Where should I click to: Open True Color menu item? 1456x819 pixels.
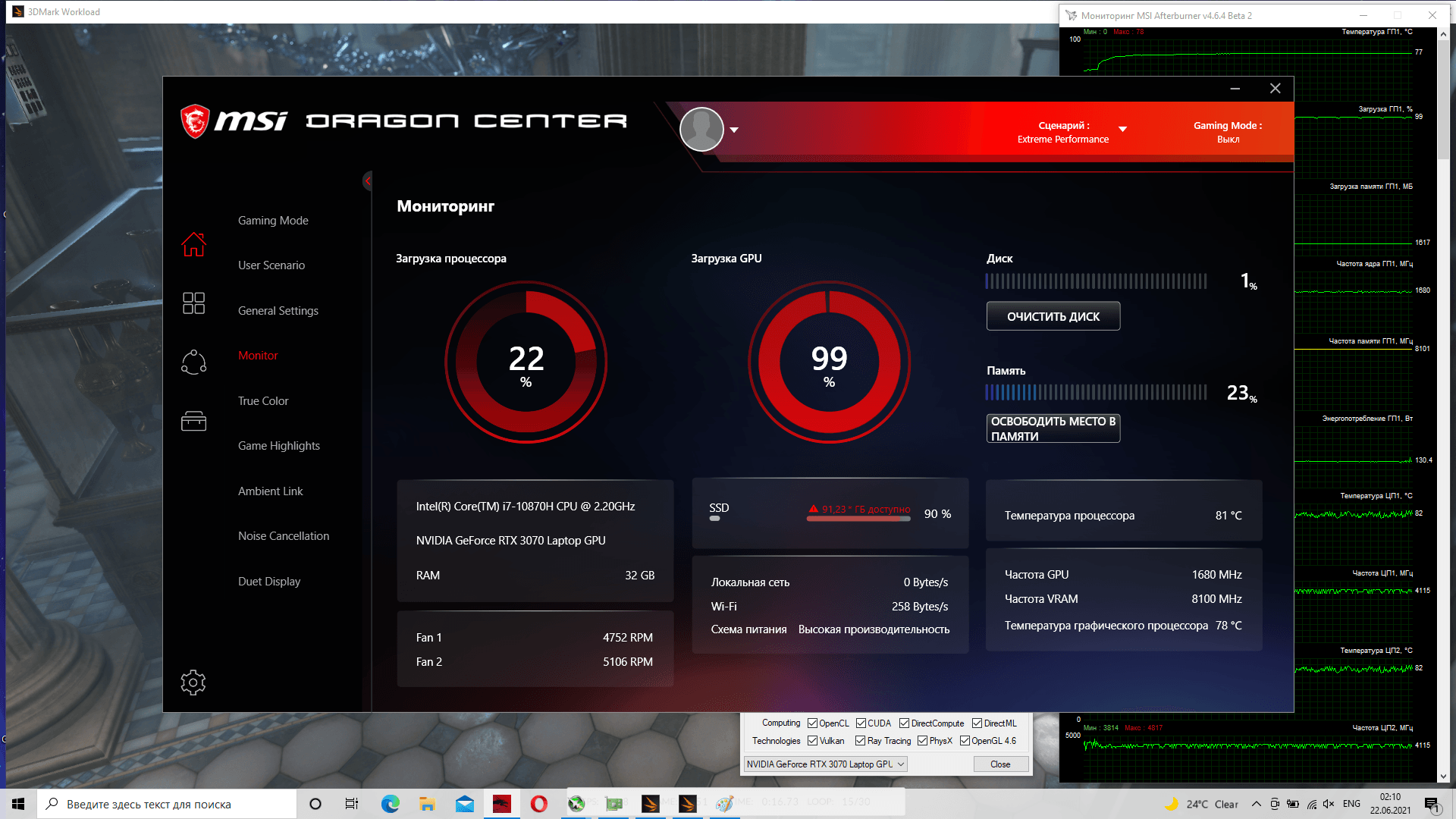pos(263,401)
